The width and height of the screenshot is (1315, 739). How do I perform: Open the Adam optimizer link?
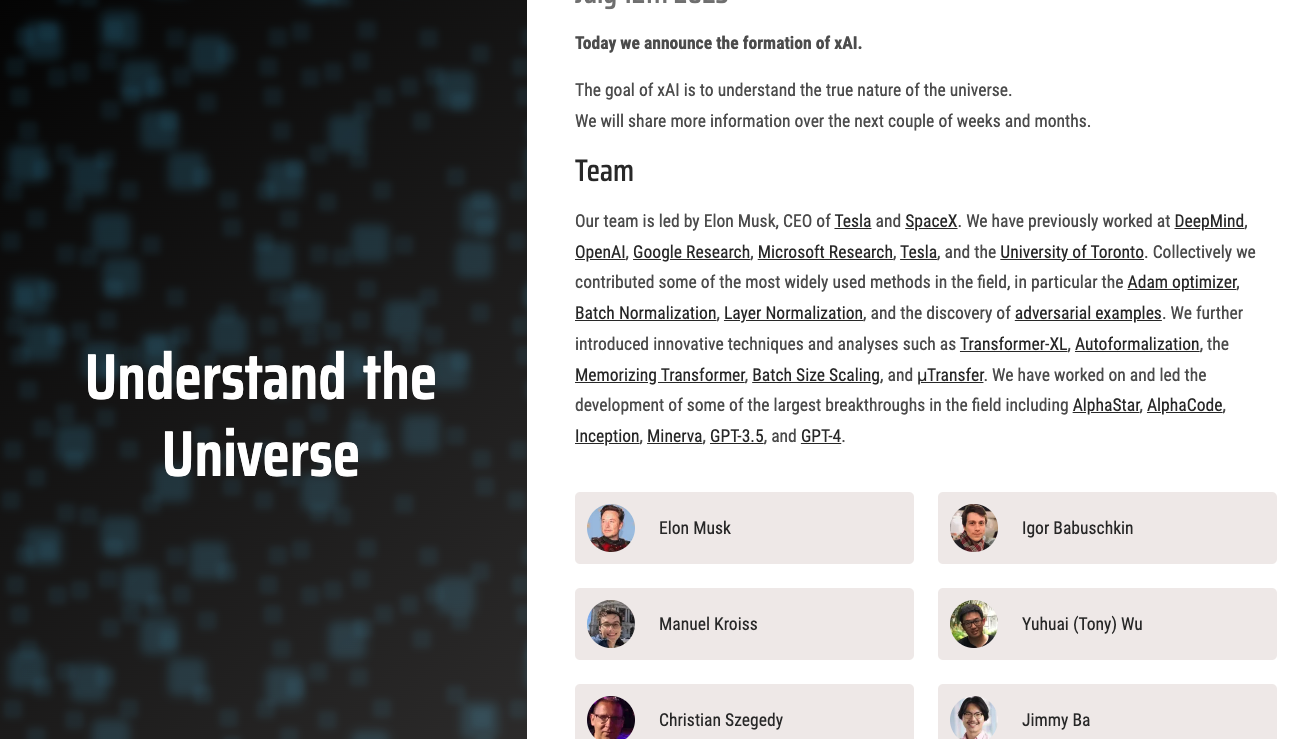(1181, 282)
